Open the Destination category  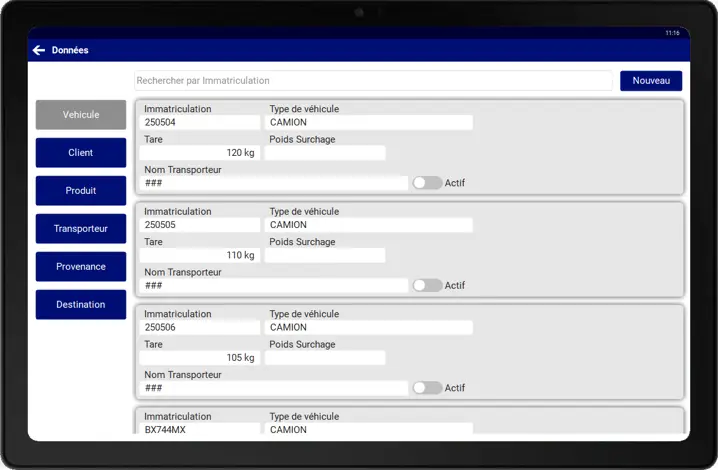pos(81,305)
